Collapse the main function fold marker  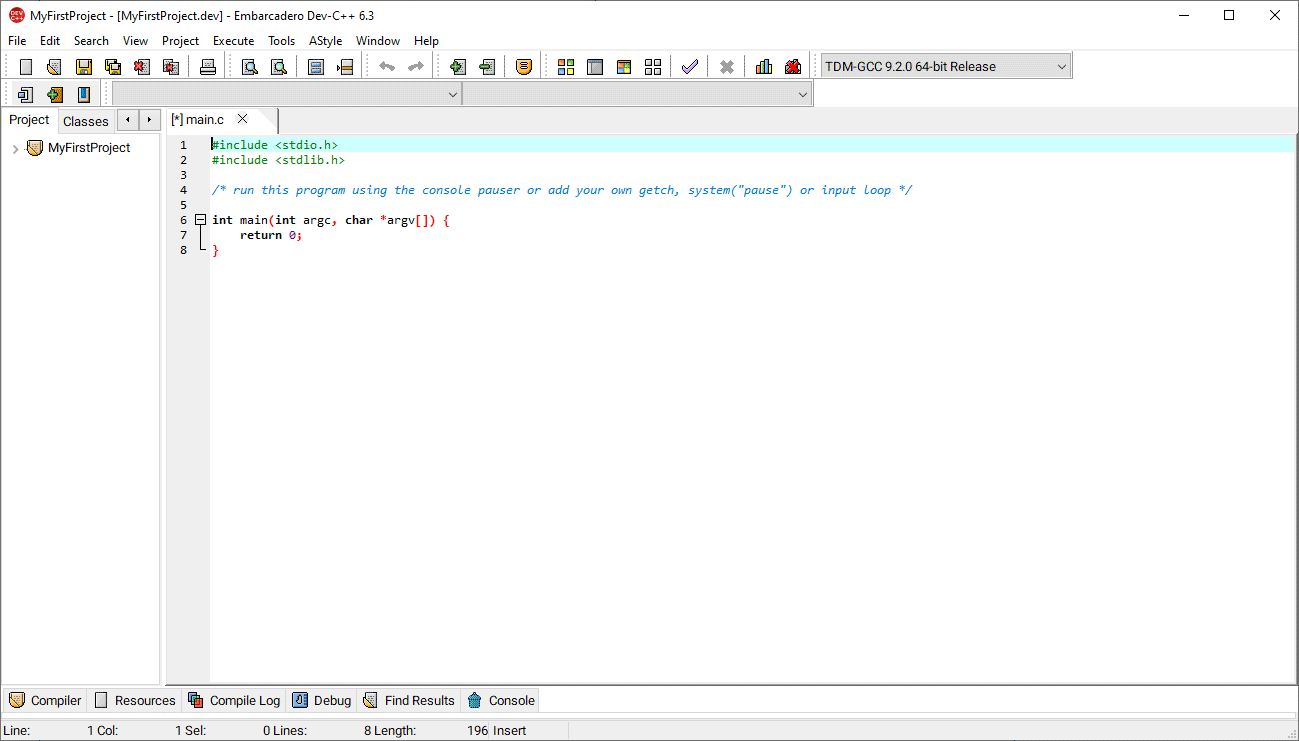pos(200,220)
